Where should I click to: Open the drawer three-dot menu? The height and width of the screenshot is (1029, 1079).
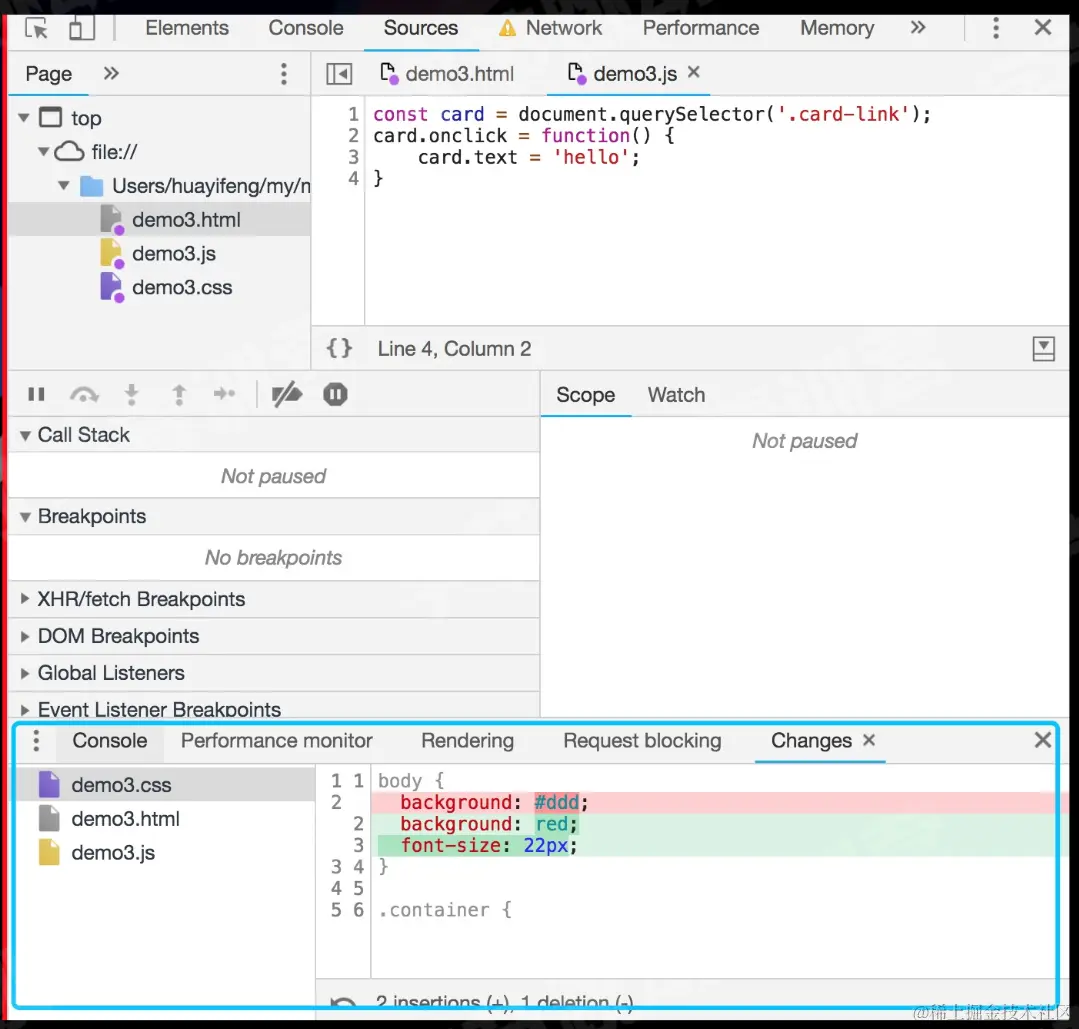(x=36, y=741)
